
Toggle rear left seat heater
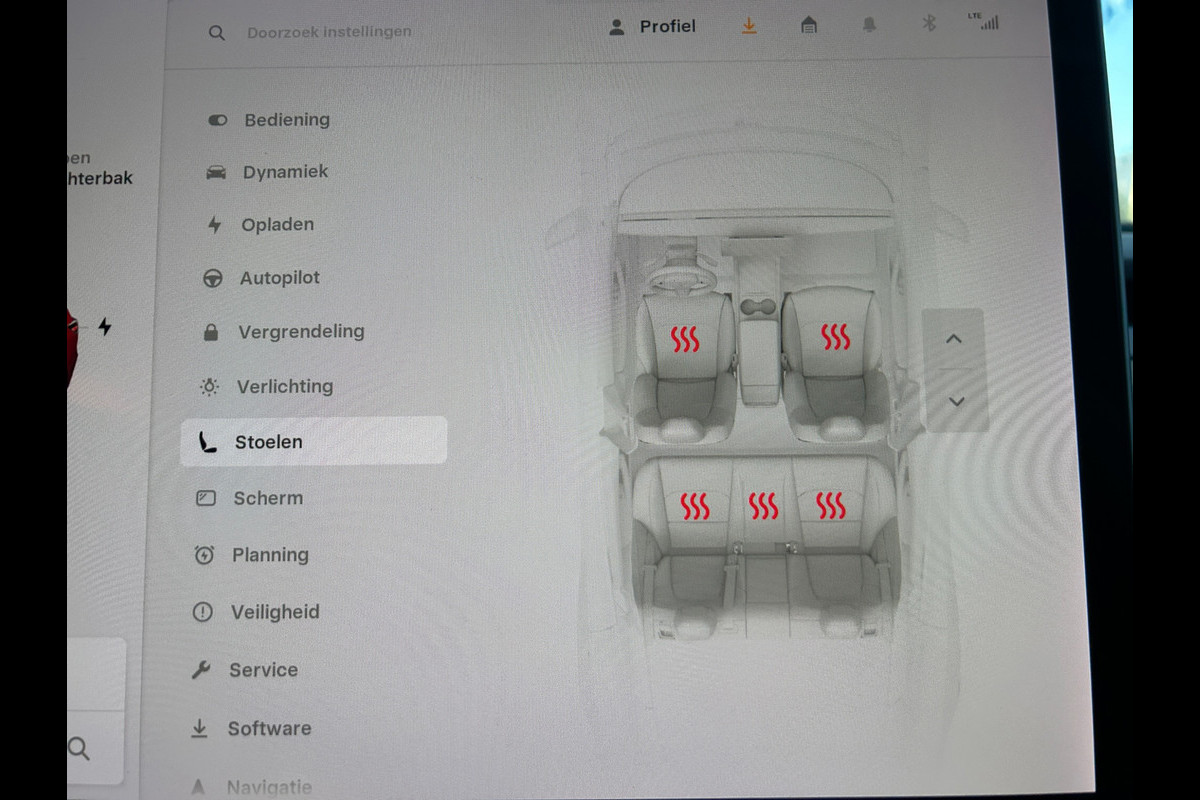coord(695,507)
